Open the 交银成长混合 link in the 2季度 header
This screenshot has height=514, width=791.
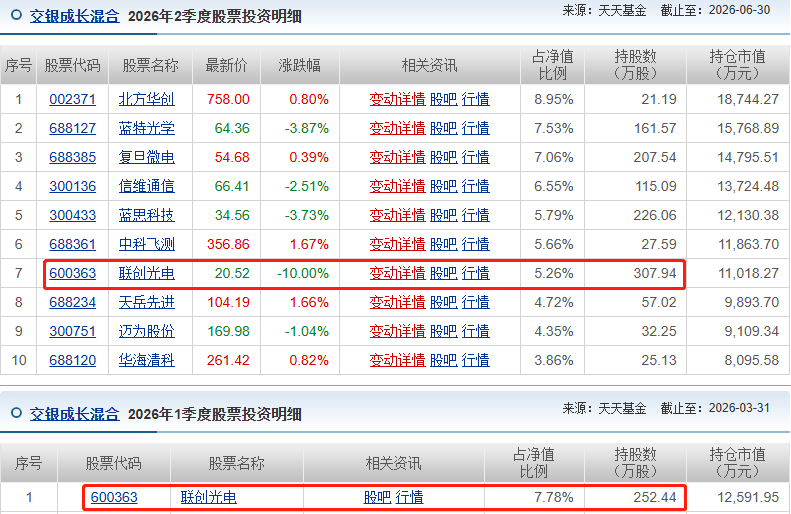click(75, 16)
